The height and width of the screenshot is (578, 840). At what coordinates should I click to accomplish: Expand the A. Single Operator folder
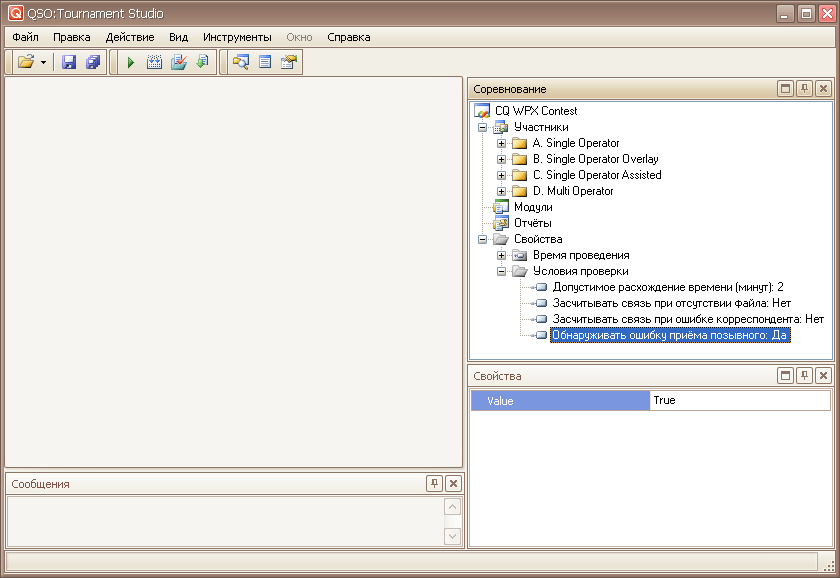coord(502,143)
